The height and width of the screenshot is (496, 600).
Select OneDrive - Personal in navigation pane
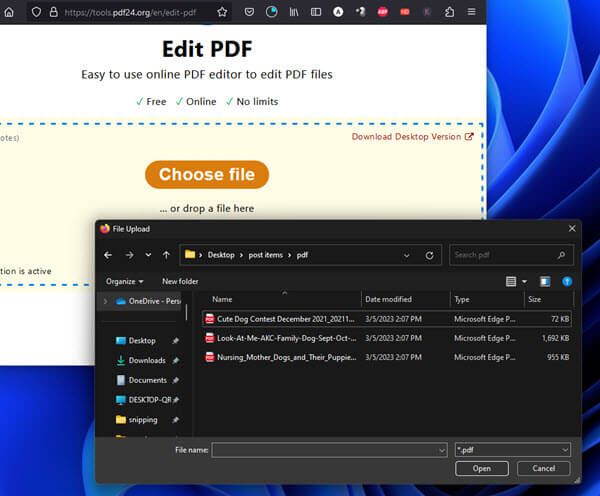tap(148, 301)
